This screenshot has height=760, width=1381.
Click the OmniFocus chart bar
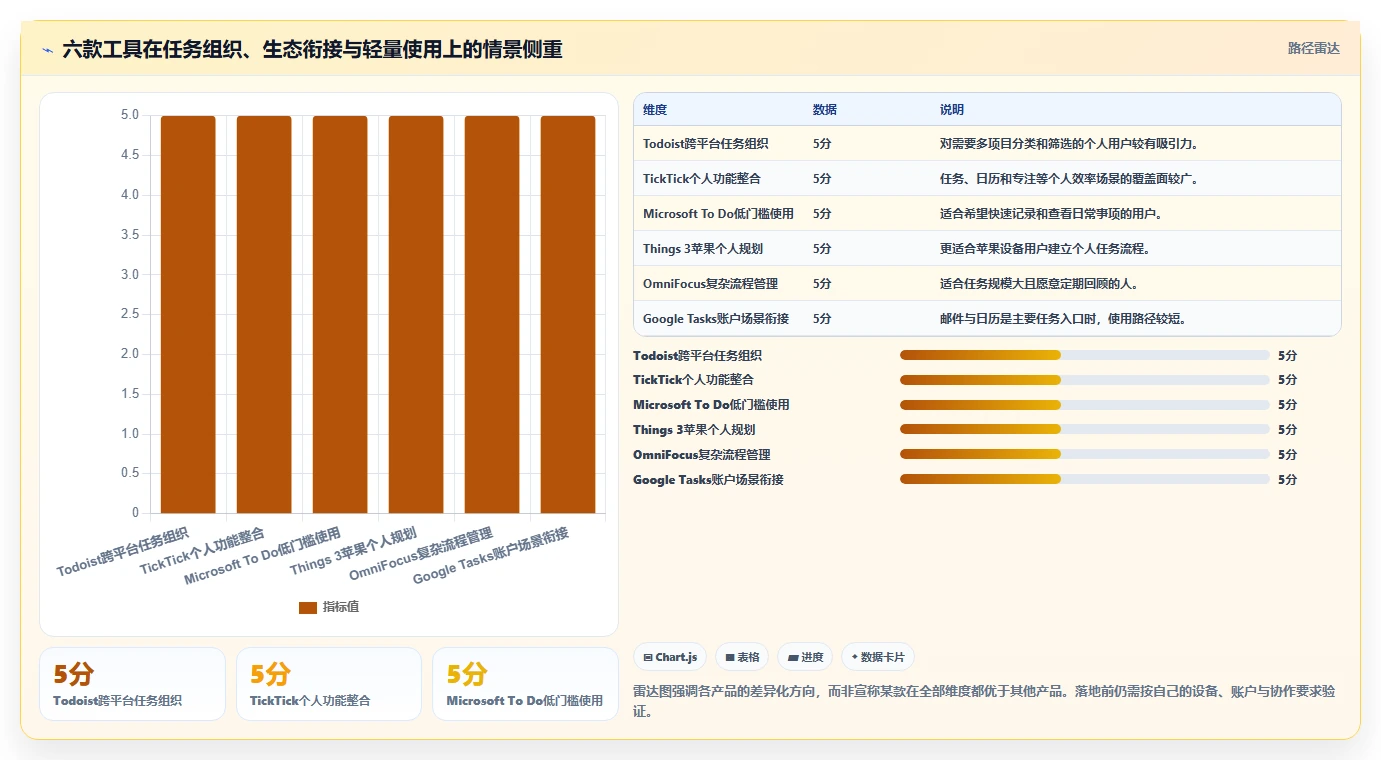492,315
